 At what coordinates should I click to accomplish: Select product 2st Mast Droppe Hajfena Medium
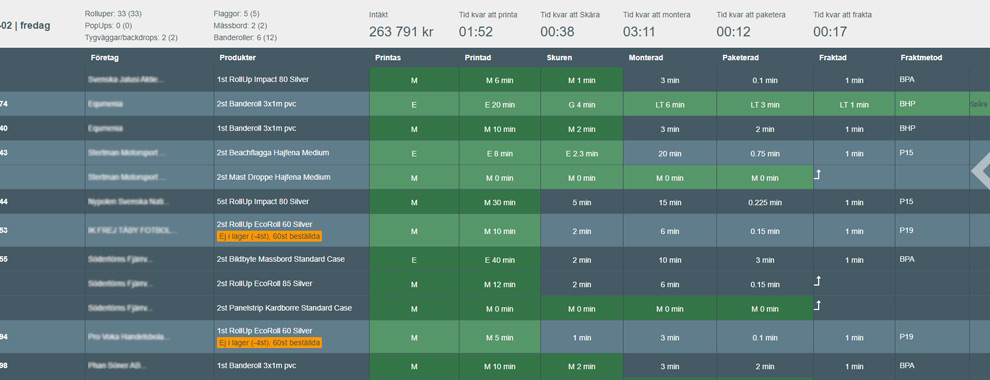(x=273, y=177)
